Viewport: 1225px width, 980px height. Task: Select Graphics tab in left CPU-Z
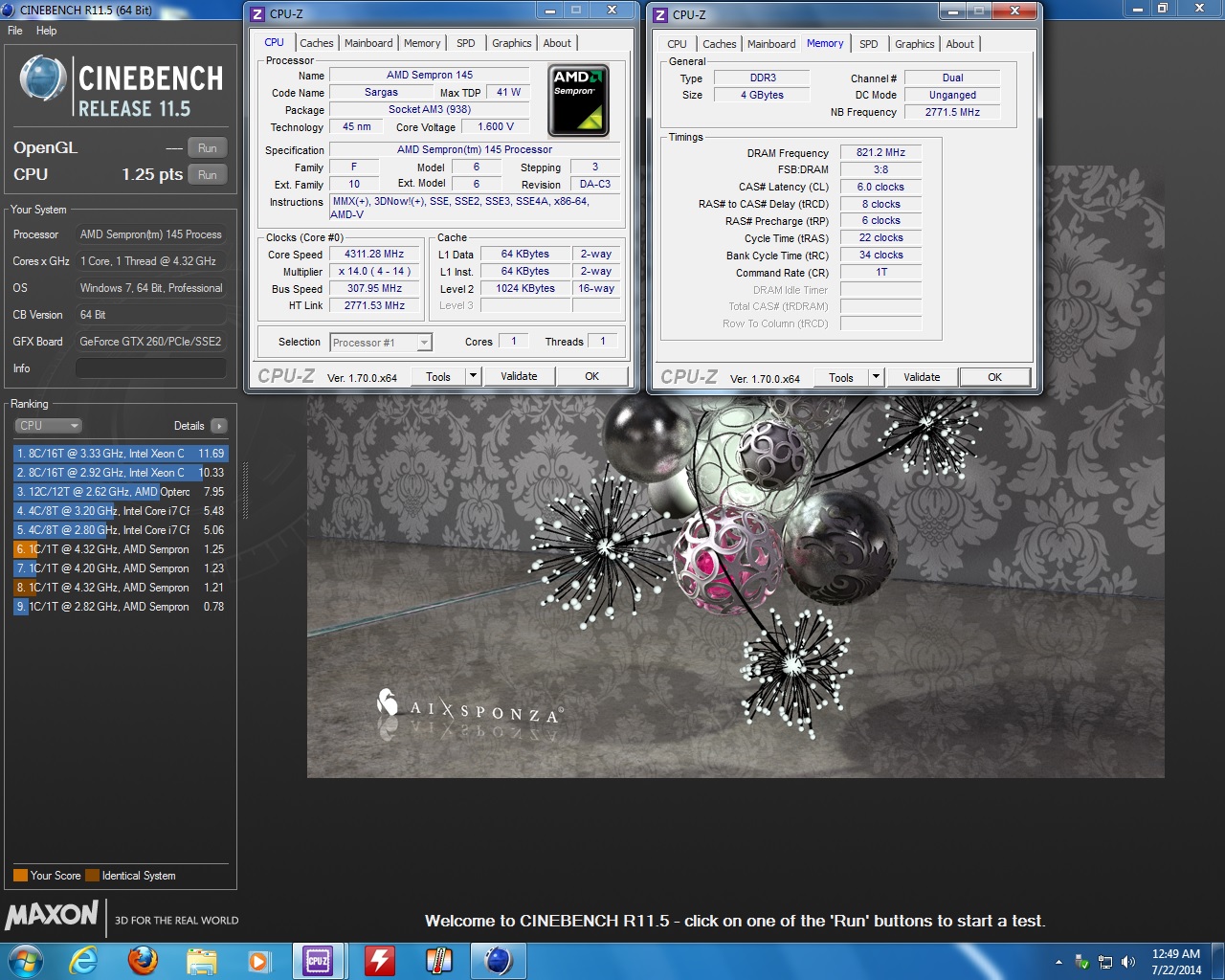click(512, 43)
